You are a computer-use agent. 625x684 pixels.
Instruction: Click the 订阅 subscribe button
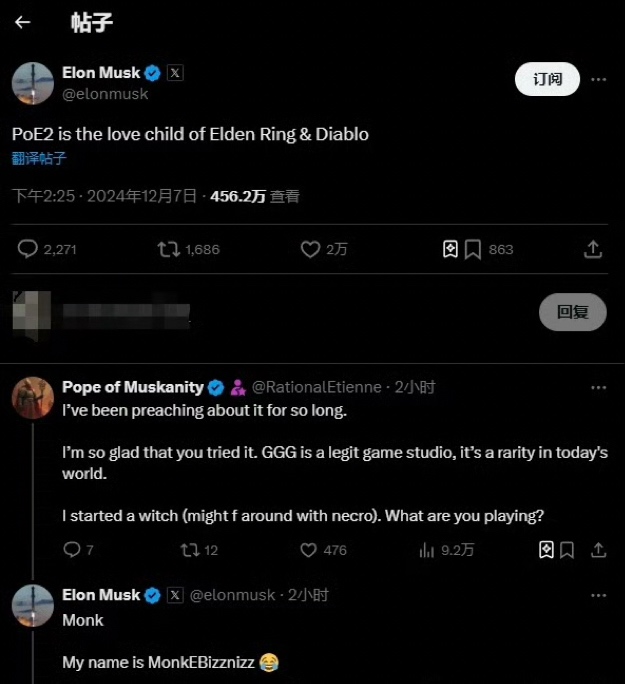[547, 79]
